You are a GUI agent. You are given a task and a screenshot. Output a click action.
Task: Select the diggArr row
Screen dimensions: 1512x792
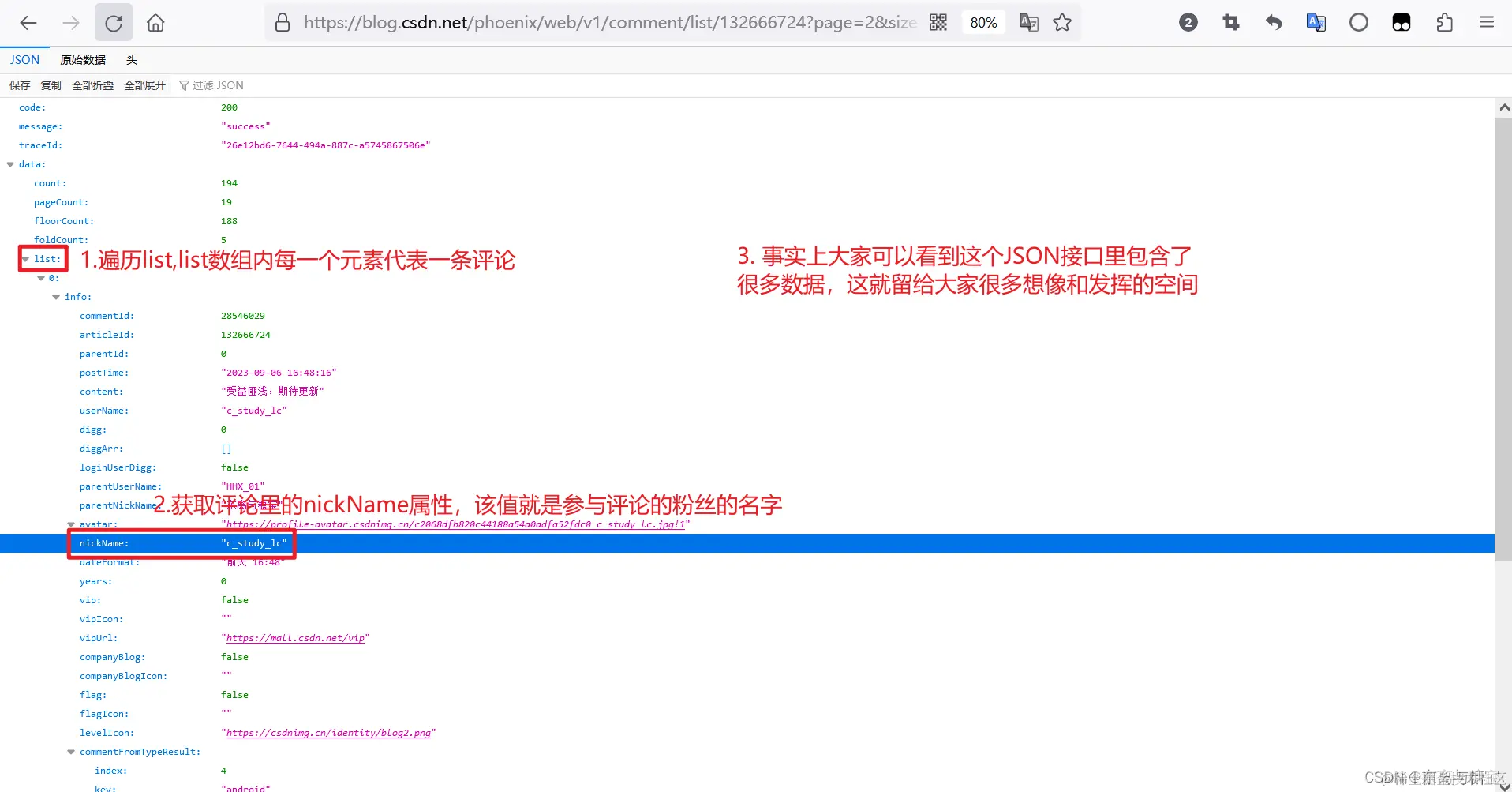pos(747,449)
